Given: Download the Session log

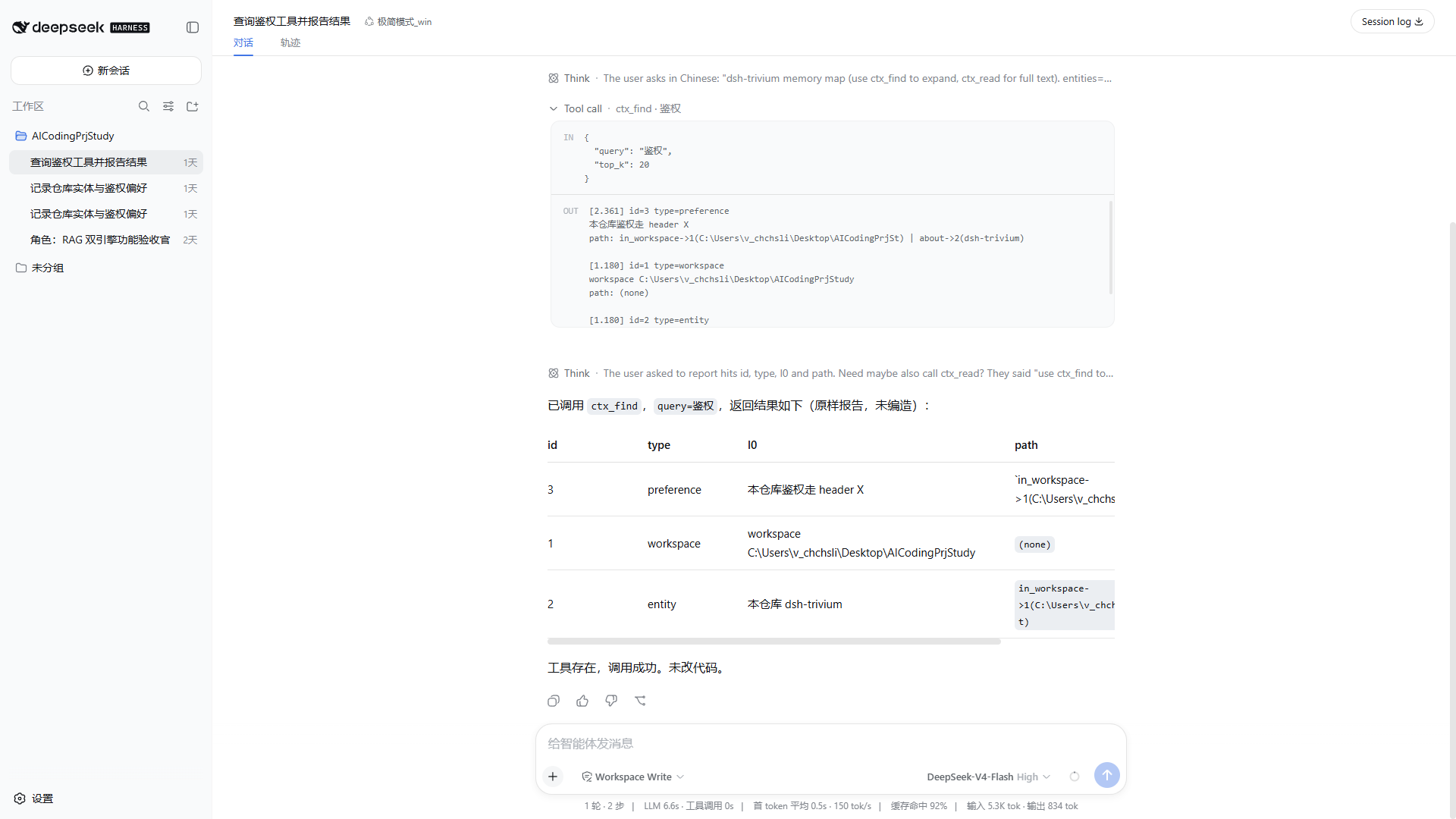Looking at the screenshot, I should coord(1392,21).
